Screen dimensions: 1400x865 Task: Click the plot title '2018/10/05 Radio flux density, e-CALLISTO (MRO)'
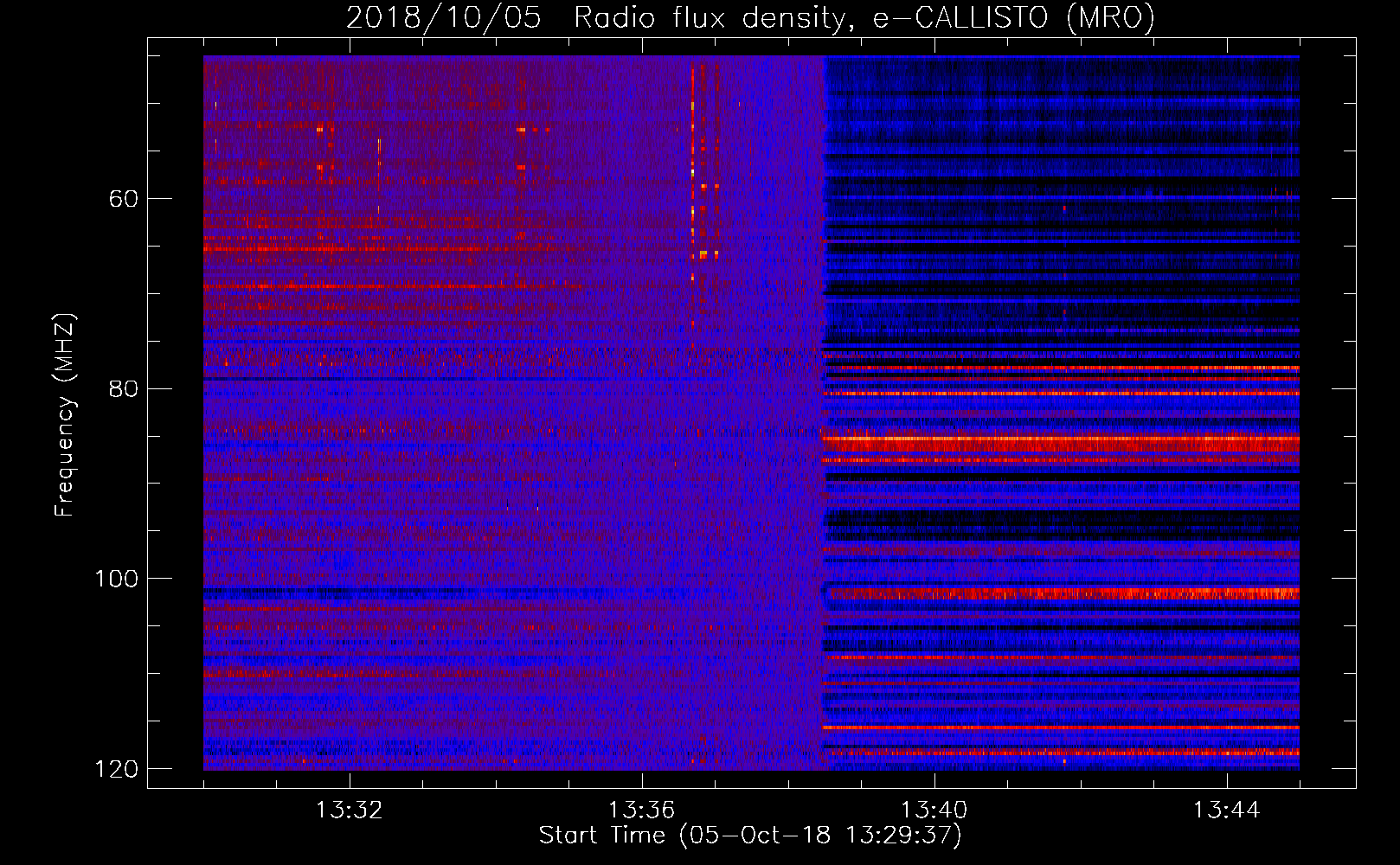pyautogui.click(x=750, y=17)
